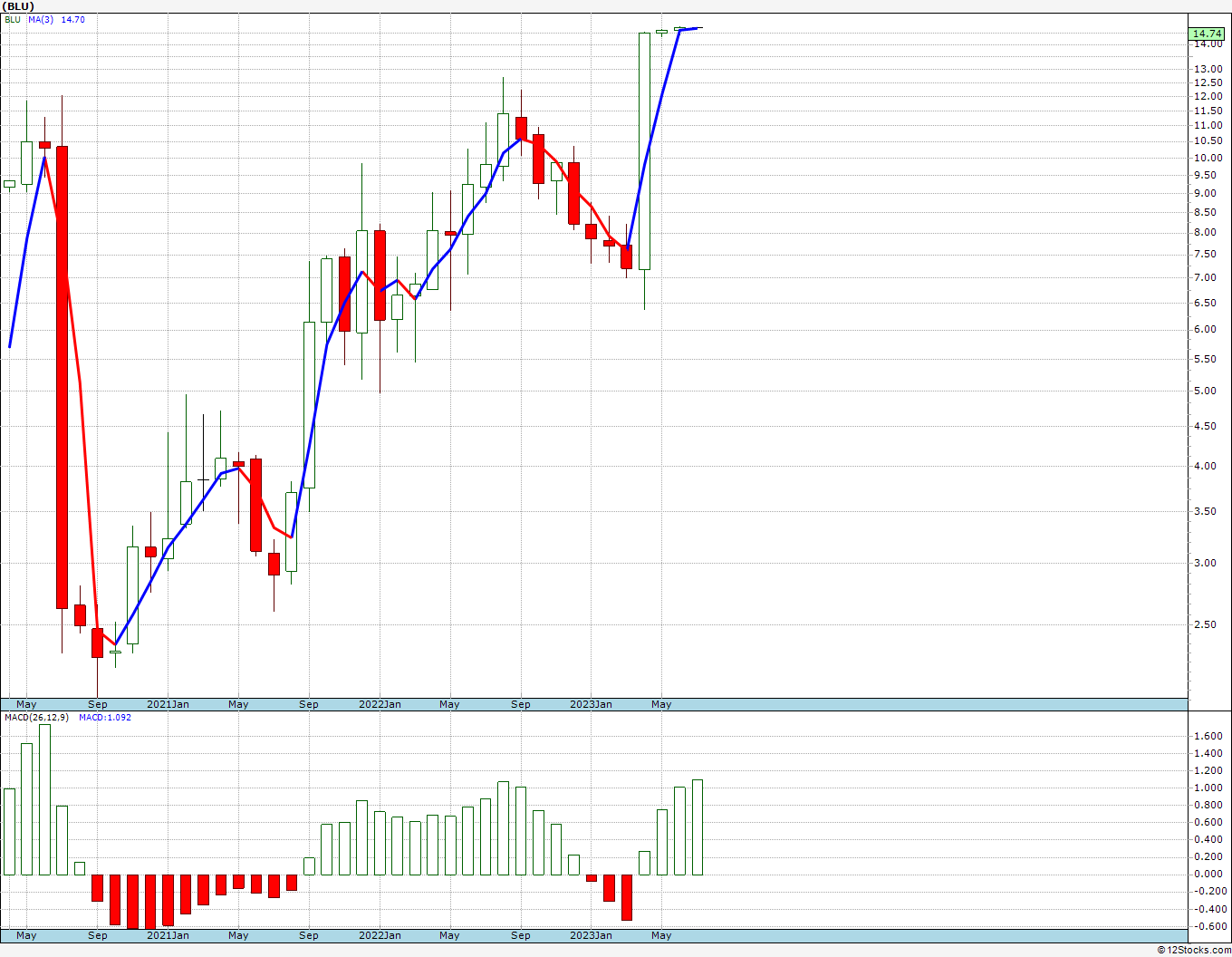The image size is (1232, 957).
Task: Click the 14.70 moving average value
Action: tap(73, 19)
